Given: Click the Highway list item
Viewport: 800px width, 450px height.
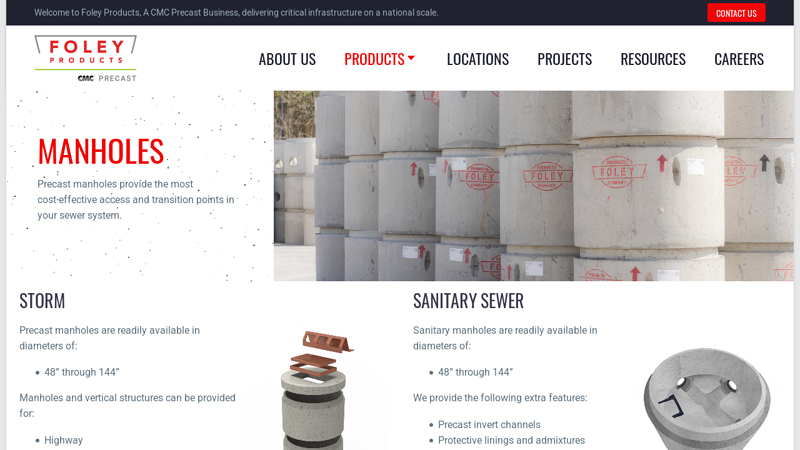Looking at the screenshot, I should pyautogui.click(x=63, y=440).
